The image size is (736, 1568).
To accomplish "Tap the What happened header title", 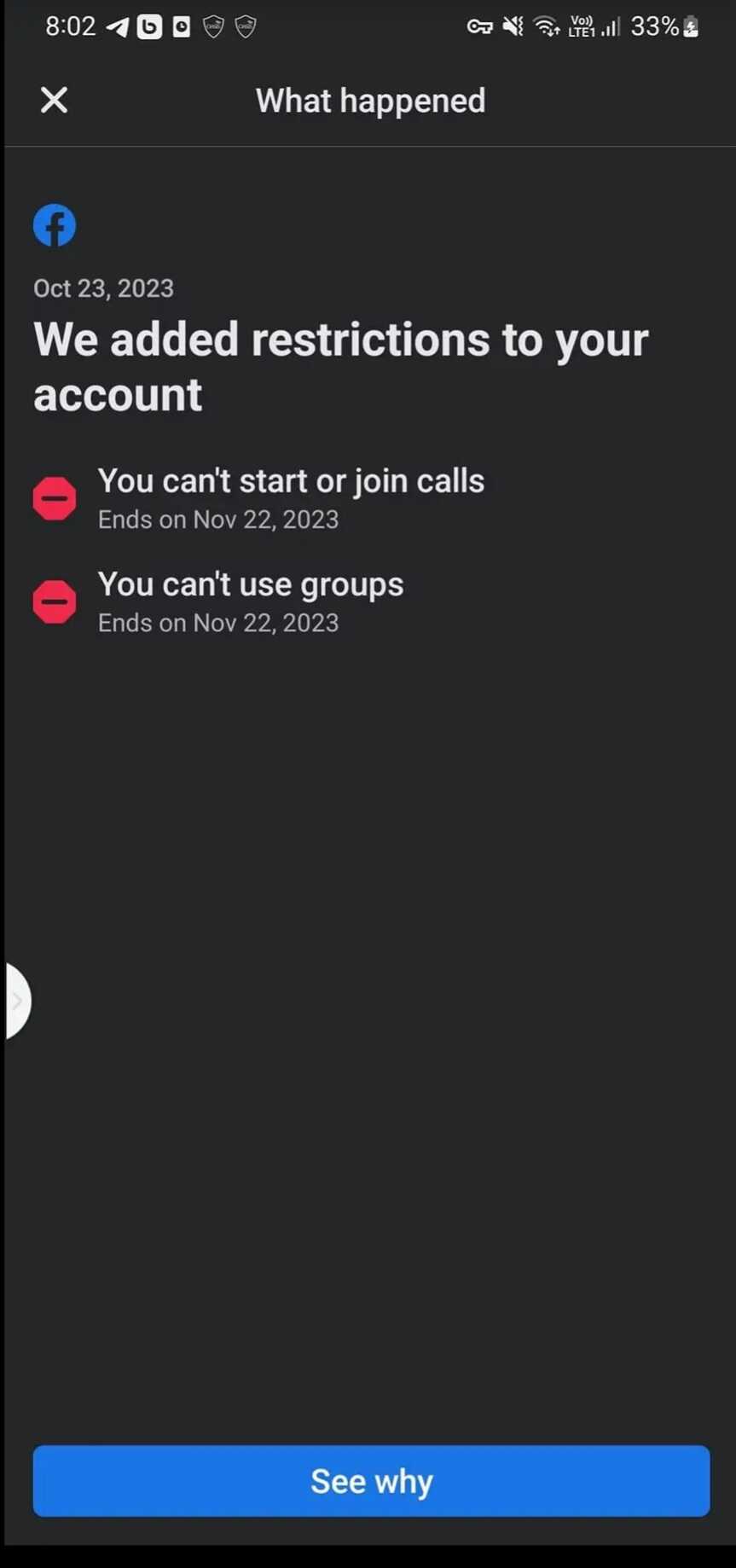I will [x=370, y=101].
